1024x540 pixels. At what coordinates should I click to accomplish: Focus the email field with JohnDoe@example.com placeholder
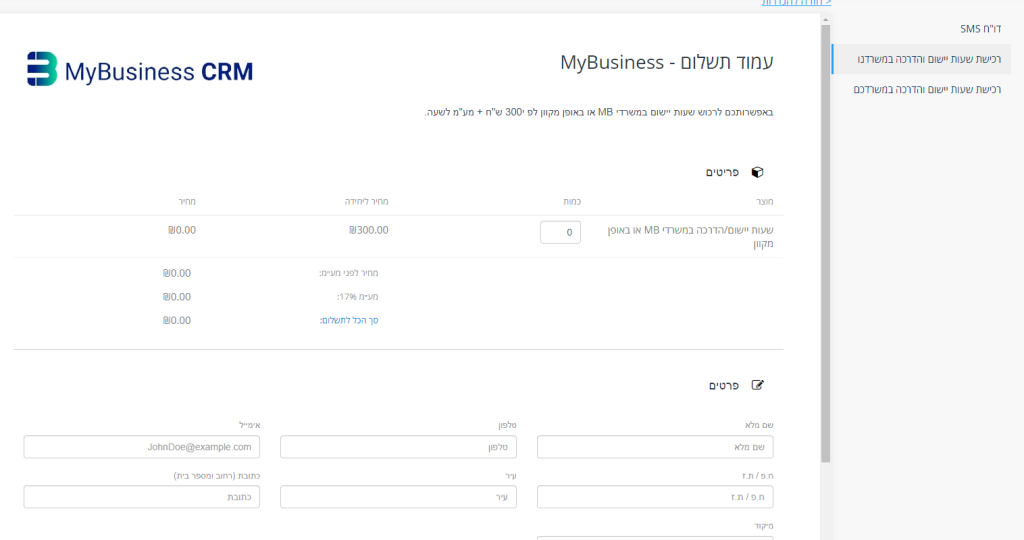click(x=142, y=447)
